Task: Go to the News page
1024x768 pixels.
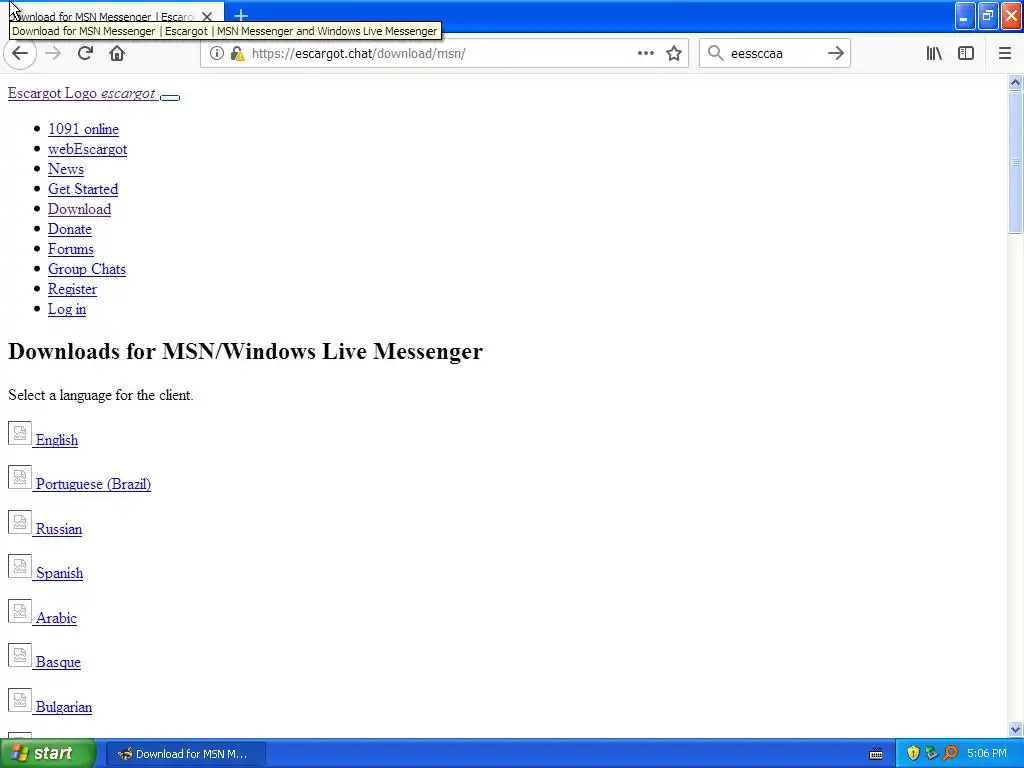Action: [x=66, y=169]
